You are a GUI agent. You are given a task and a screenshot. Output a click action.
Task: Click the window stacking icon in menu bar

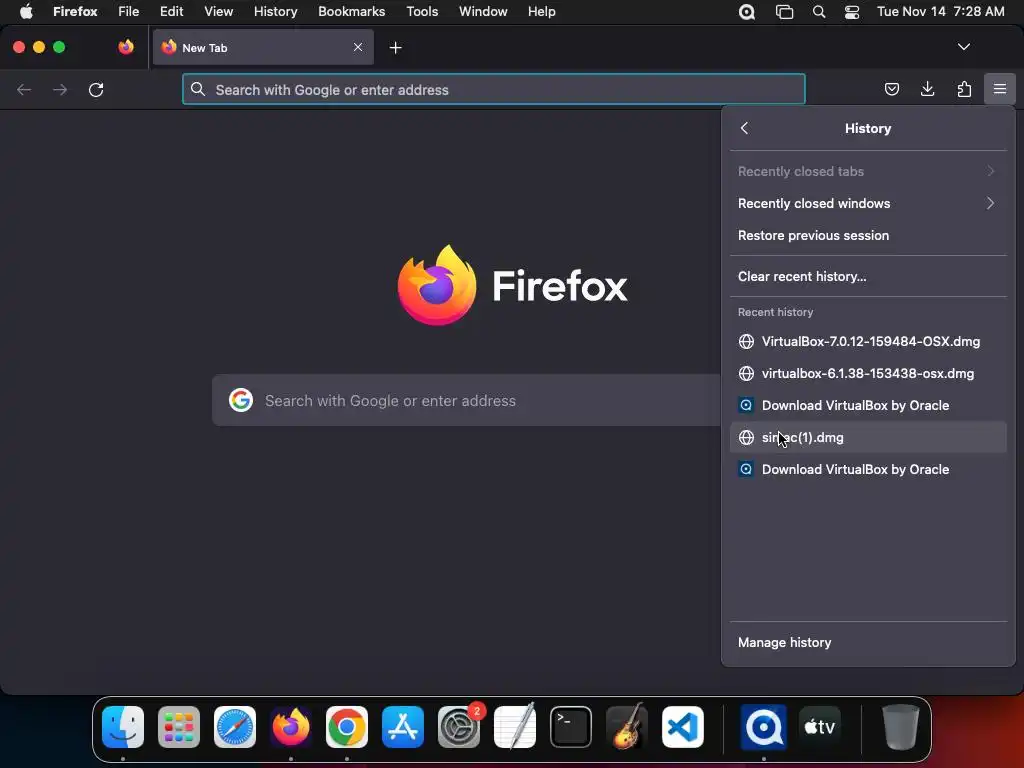tap(784, 12)
